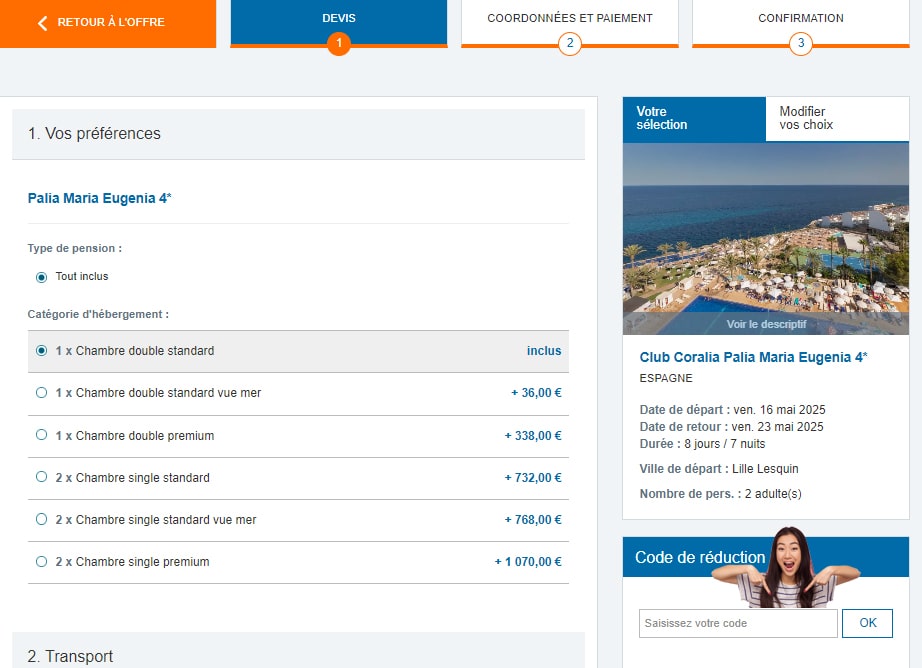Select 2 x Chambre single premium radio
922x668 pixels.
[x=41, y=561]
